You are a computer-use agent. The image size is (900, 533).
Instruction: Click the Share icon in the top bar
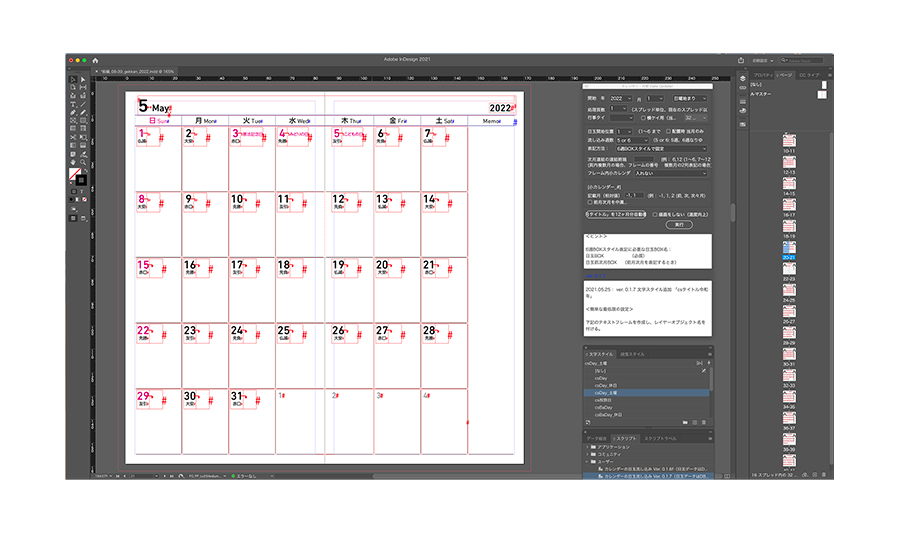point(741,60)
